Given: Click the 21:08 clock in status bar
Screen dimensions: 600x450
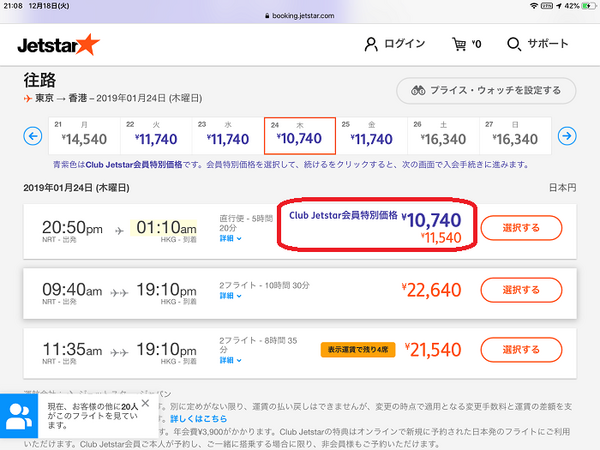Looking at the screenshot, I should (13, 6).
